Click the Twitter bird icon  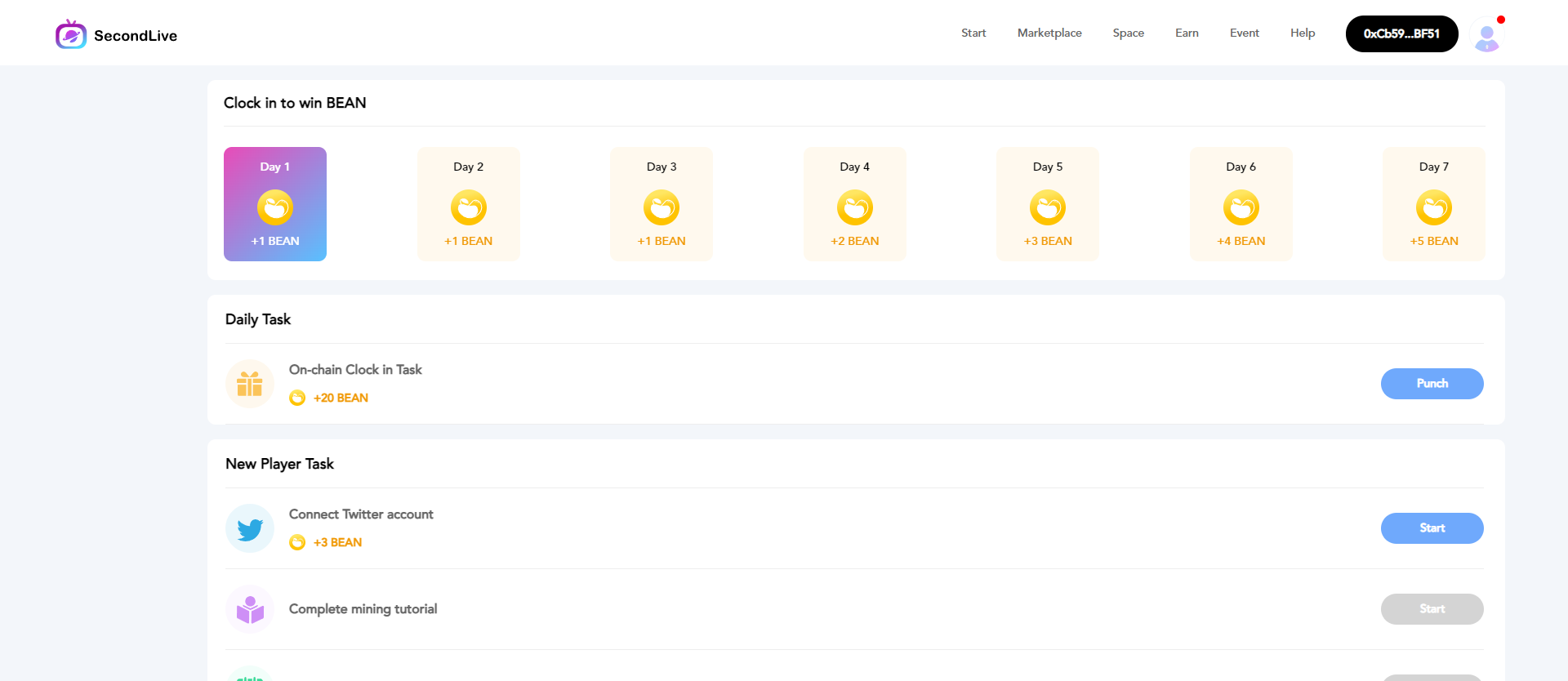pyautogui.click(x=250, y=528)
